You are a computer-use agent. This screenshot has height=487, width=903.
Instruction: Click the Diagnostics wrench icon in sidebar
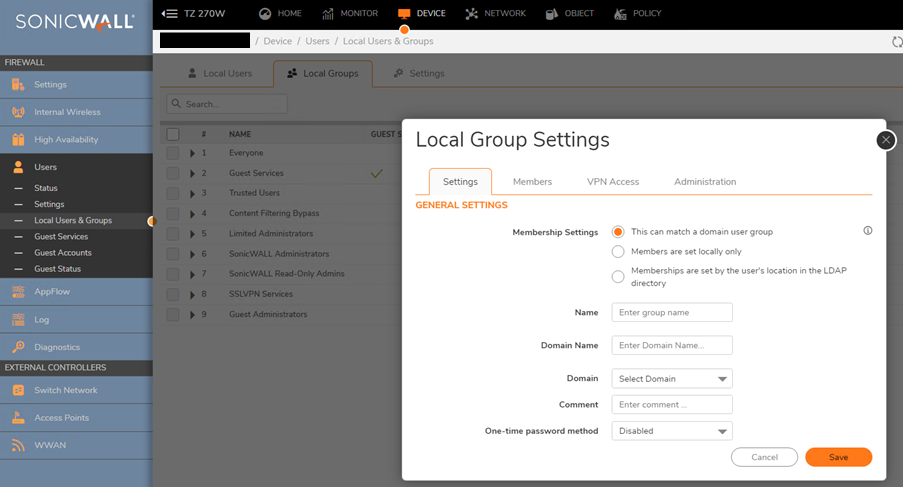coord(18,347)
